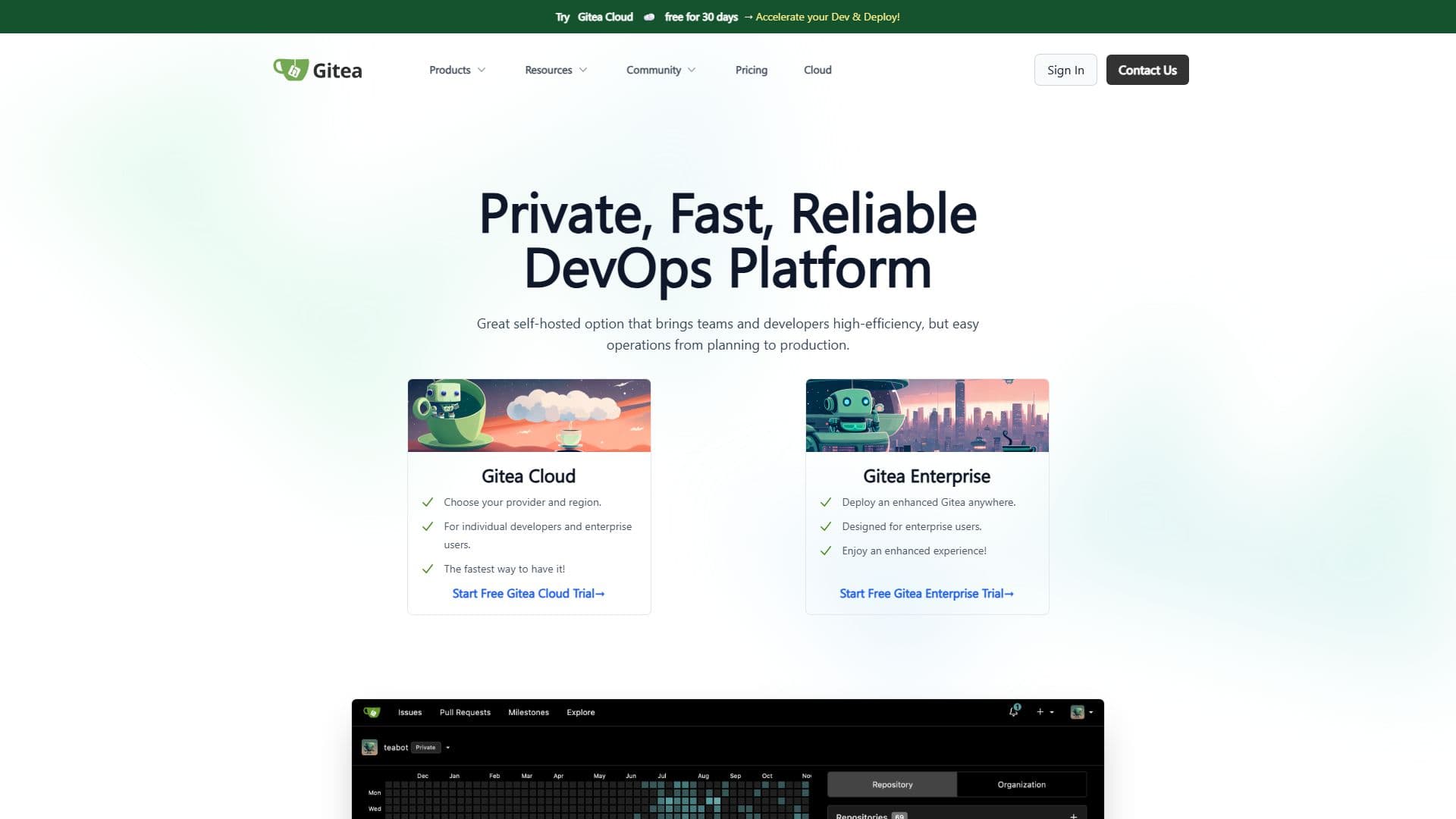The height and width of the screenshot is (819, 1456).
Task: Select Milestones in the dashboard preview
Action: (x=529, y=712)
